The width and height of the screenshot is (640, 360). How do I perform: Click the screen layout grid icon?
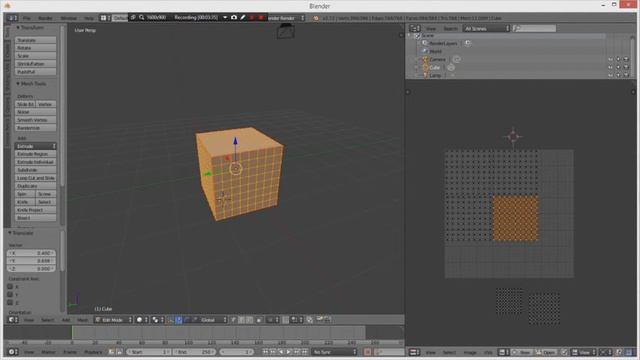[x=104, y=18]
